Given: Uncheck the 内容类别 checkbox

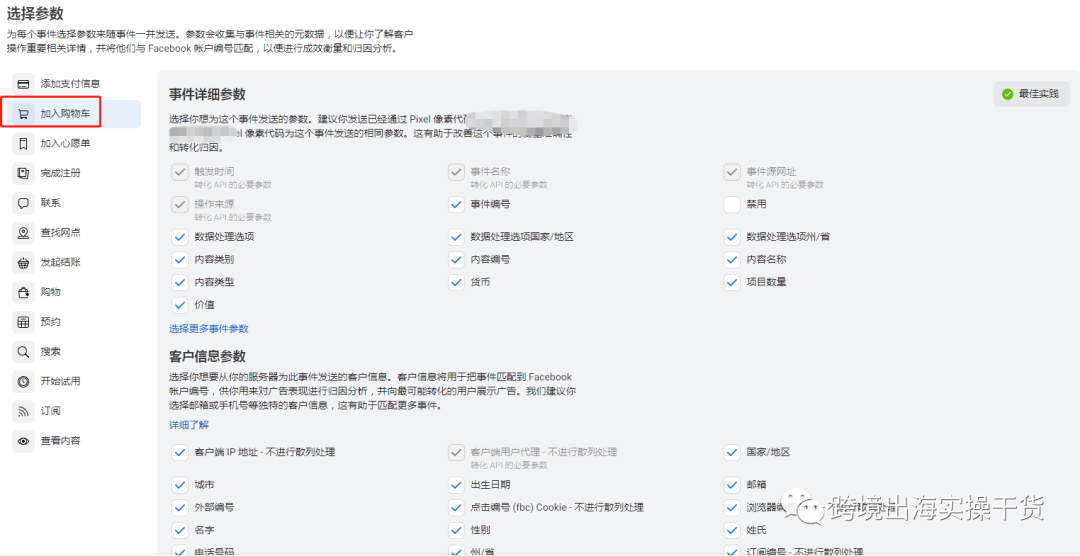Looking at the screenshot, I should tap(180, 260).
